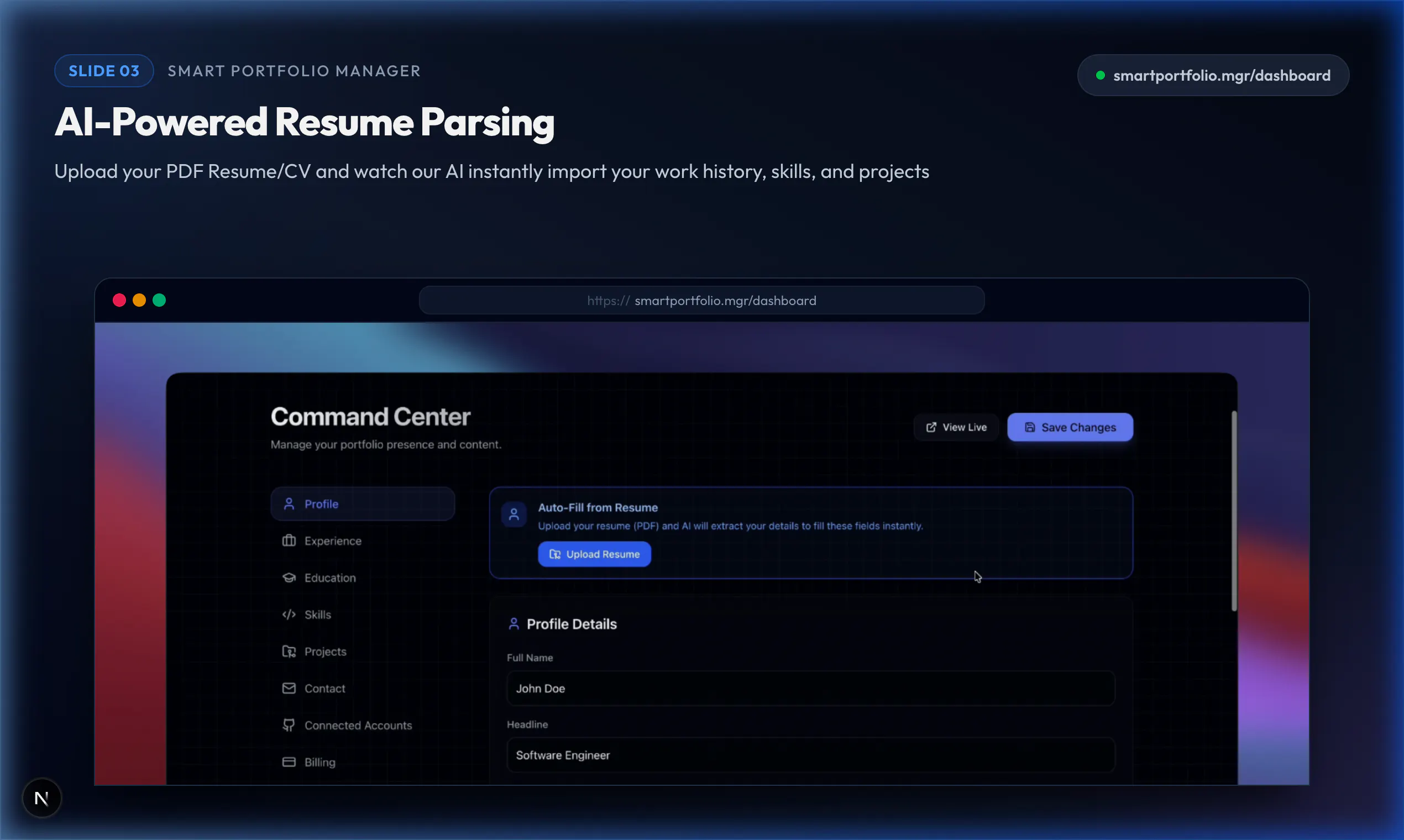1404x840 pixels.
Task: Open the Projects section
Action: (362, 652)
